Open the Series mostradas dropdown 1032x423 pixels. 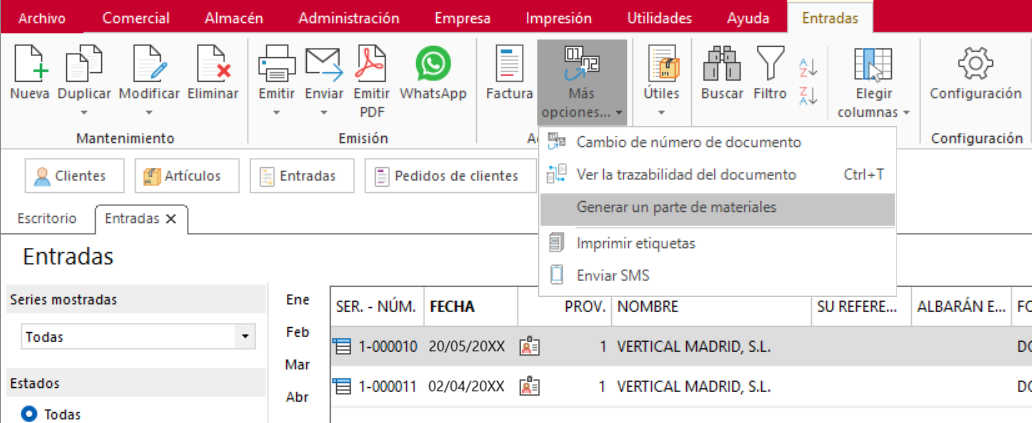click(245, 337)
